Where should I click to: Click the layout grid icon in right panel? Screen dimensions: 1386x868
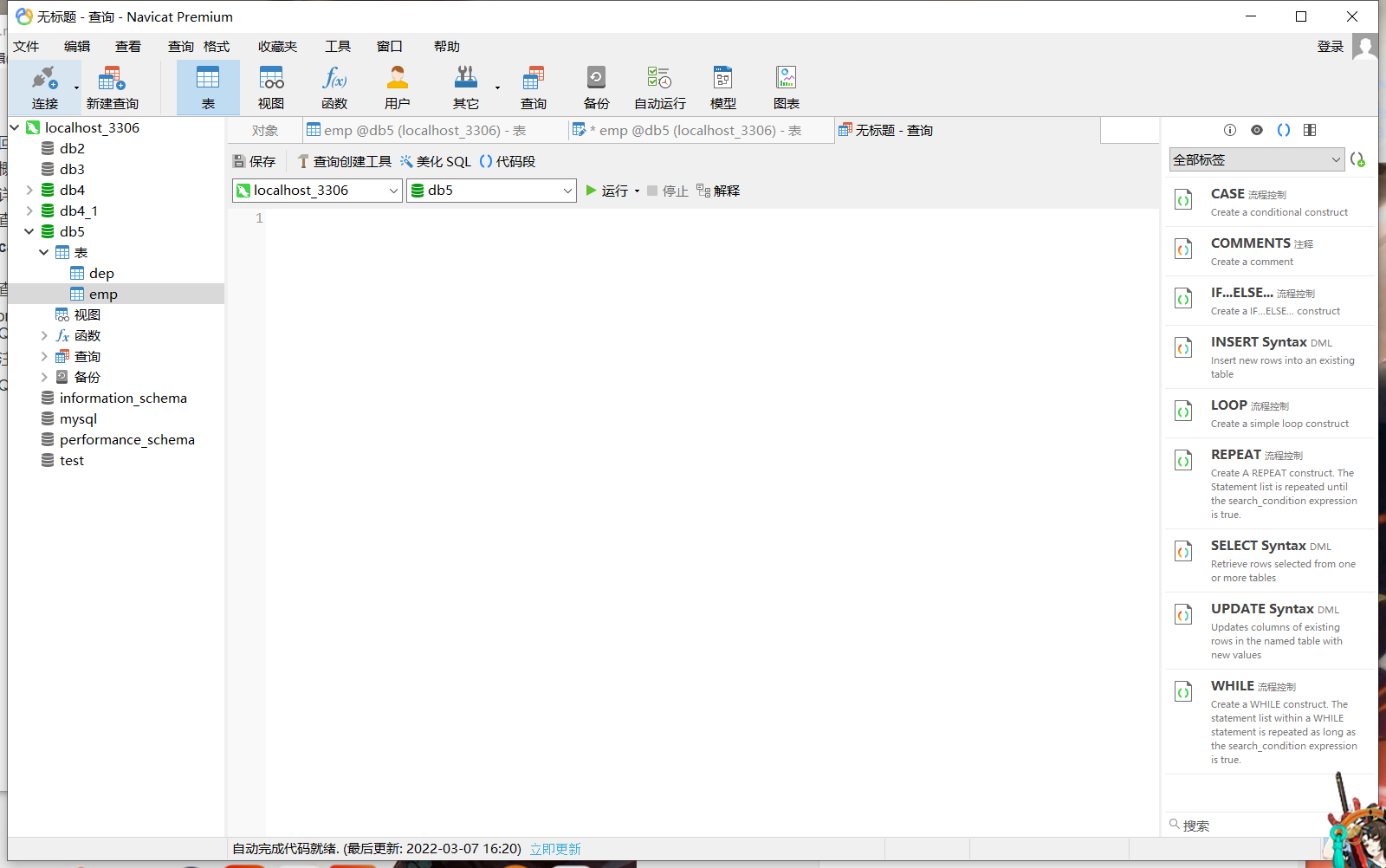coord(1310,130)
